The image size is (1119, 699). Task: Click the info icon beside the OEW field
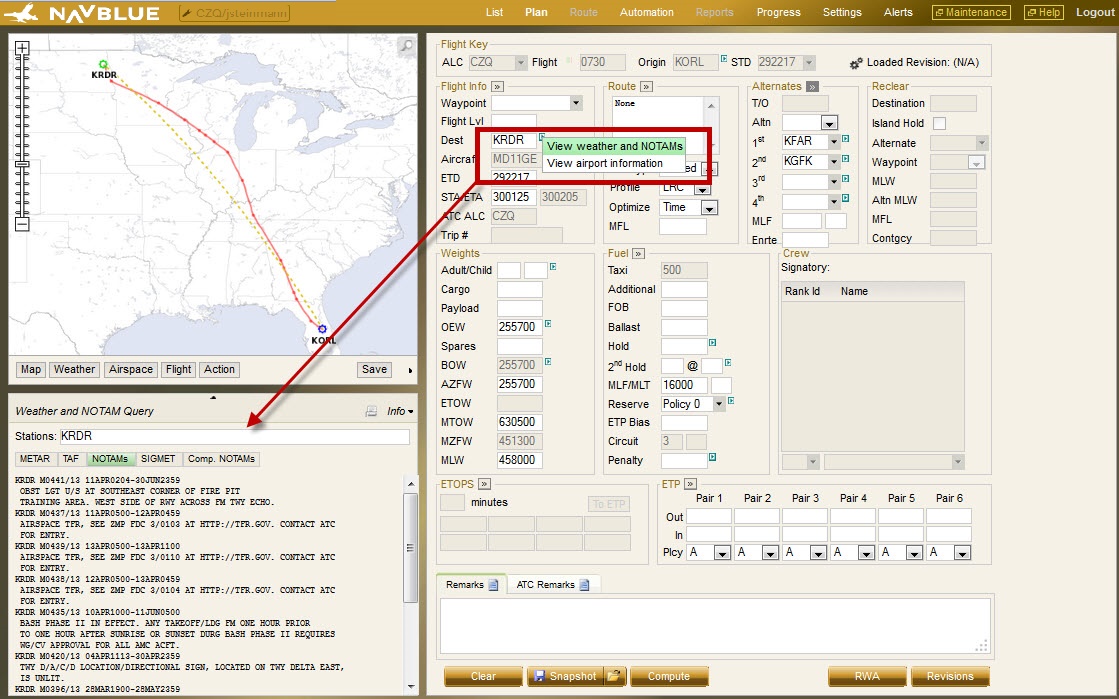click(548, 323)
